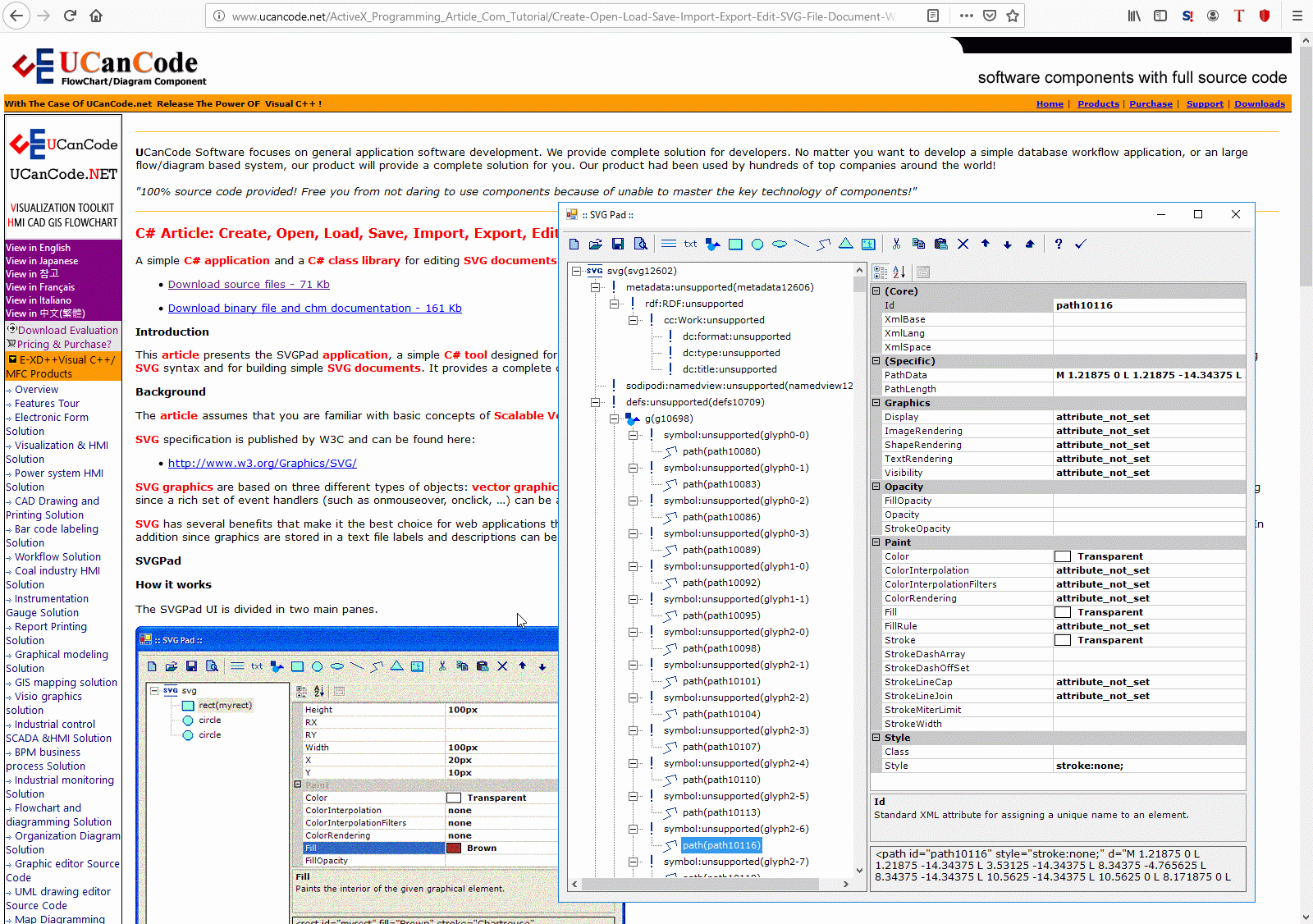Click the Save floppy icon in large SVG Pad toolbar

pyautogui.click(x=618, y=244)
